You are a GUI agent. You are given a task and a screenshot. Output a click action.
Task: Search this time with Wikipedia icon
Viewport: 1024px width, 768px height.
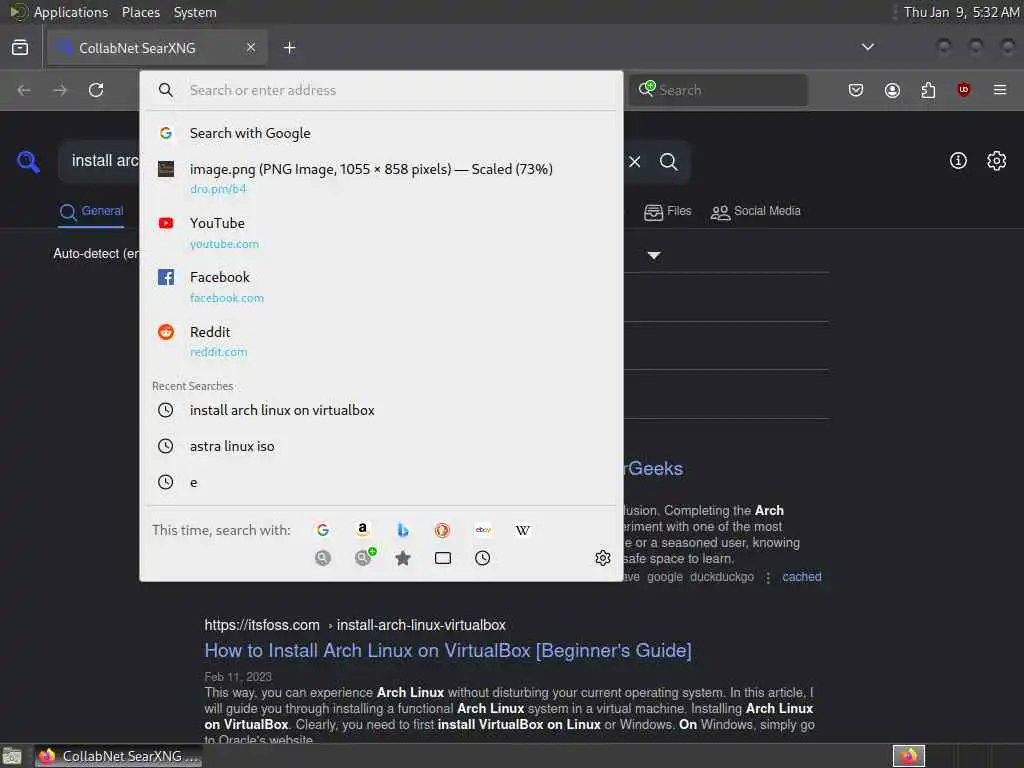click(522, 530)
